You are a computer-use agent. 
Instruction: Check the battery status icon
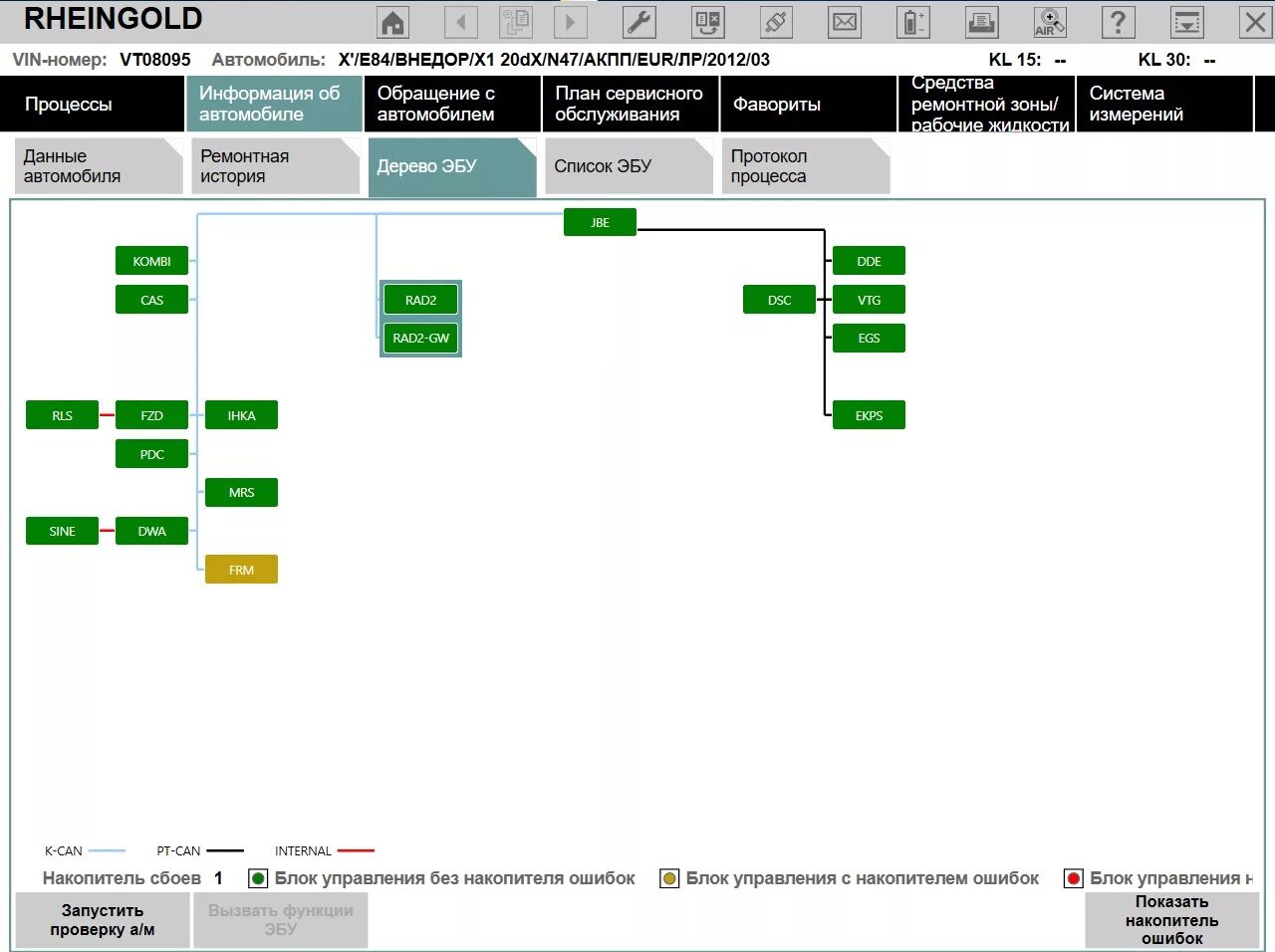click(x=913, y=22)
